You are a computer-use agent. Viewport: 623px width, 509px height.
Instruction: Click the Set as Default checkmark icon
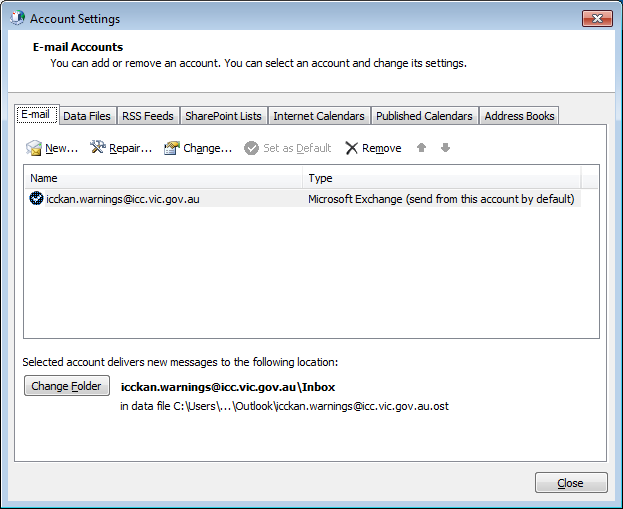(x=252, y=148)
